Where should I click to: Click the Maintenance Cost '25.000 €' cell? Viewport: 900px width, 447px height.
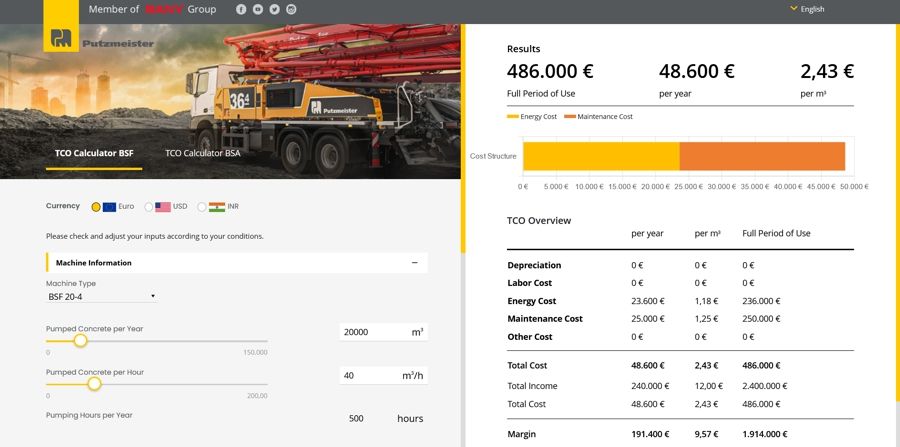coord(648,318)
